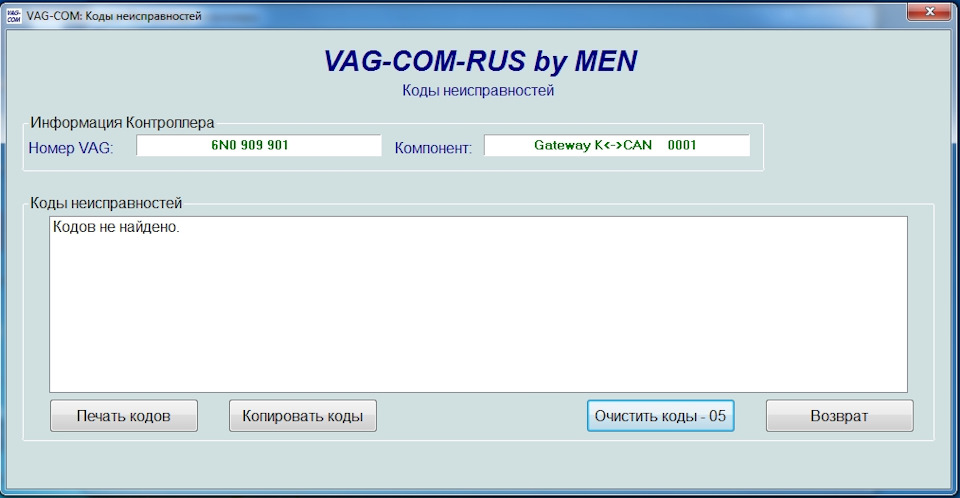Click the Компонент field Gateway K<->CAN
The height and width of the screenshot is (498, 960).
[x=617, y=145]
